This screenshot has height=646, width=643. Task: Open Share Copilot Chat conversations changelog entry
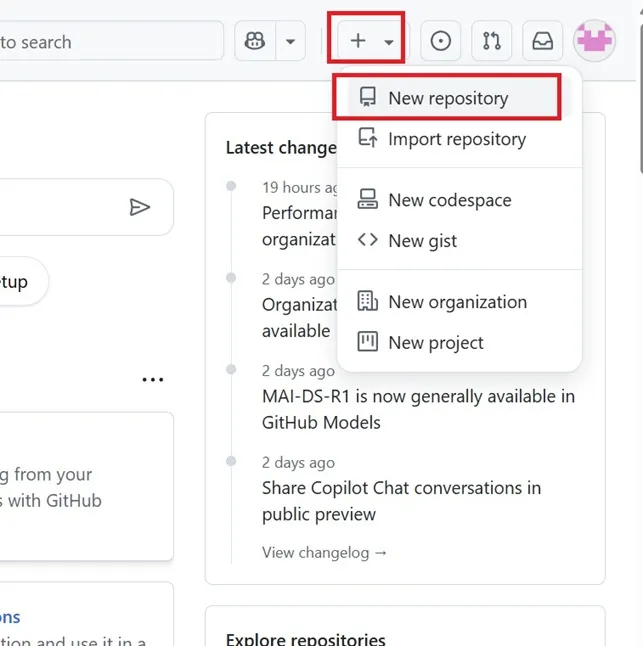pos(401,501)
